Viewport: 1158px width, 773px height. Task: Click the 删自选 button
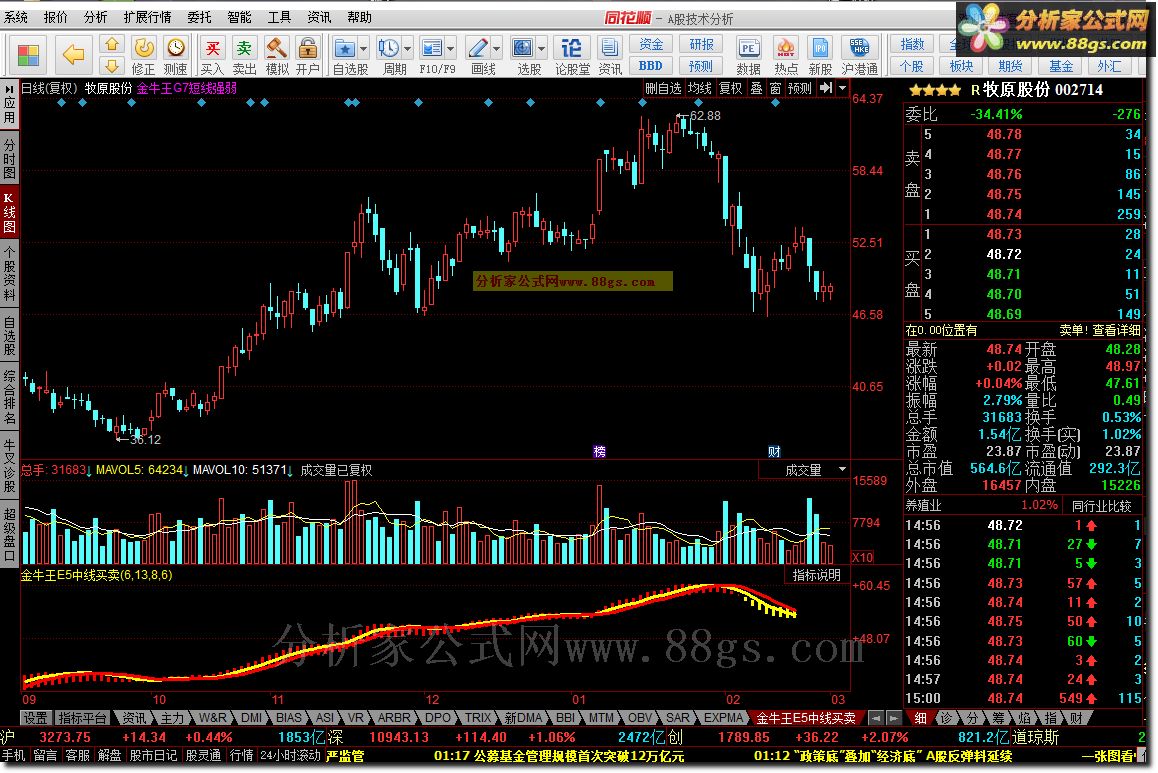point(663,89)
